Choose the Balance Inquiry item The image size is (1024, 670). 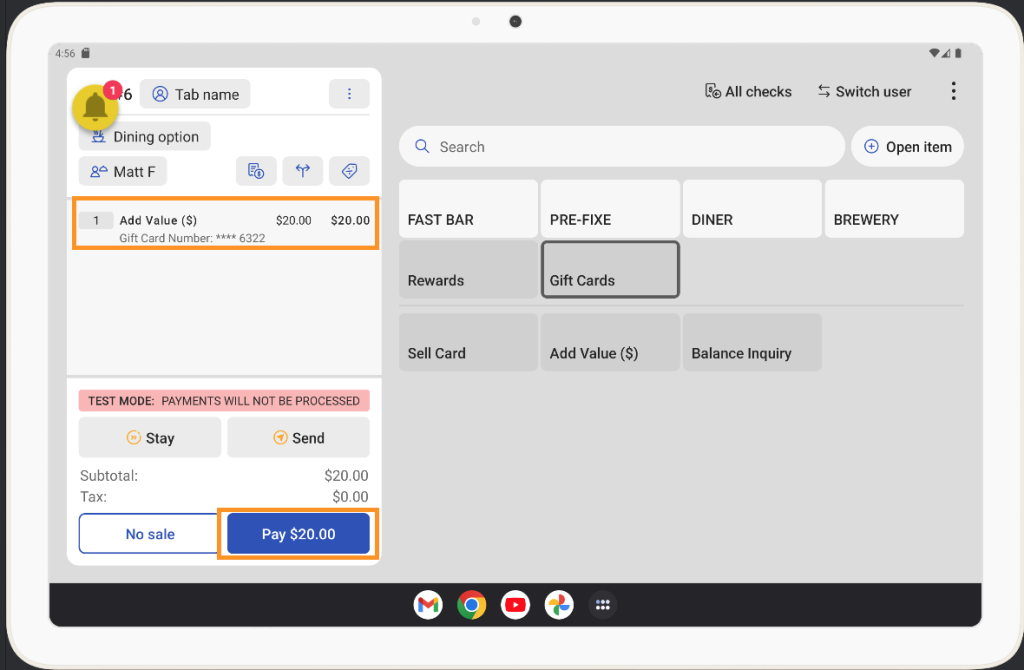click(x=752, y=343)
